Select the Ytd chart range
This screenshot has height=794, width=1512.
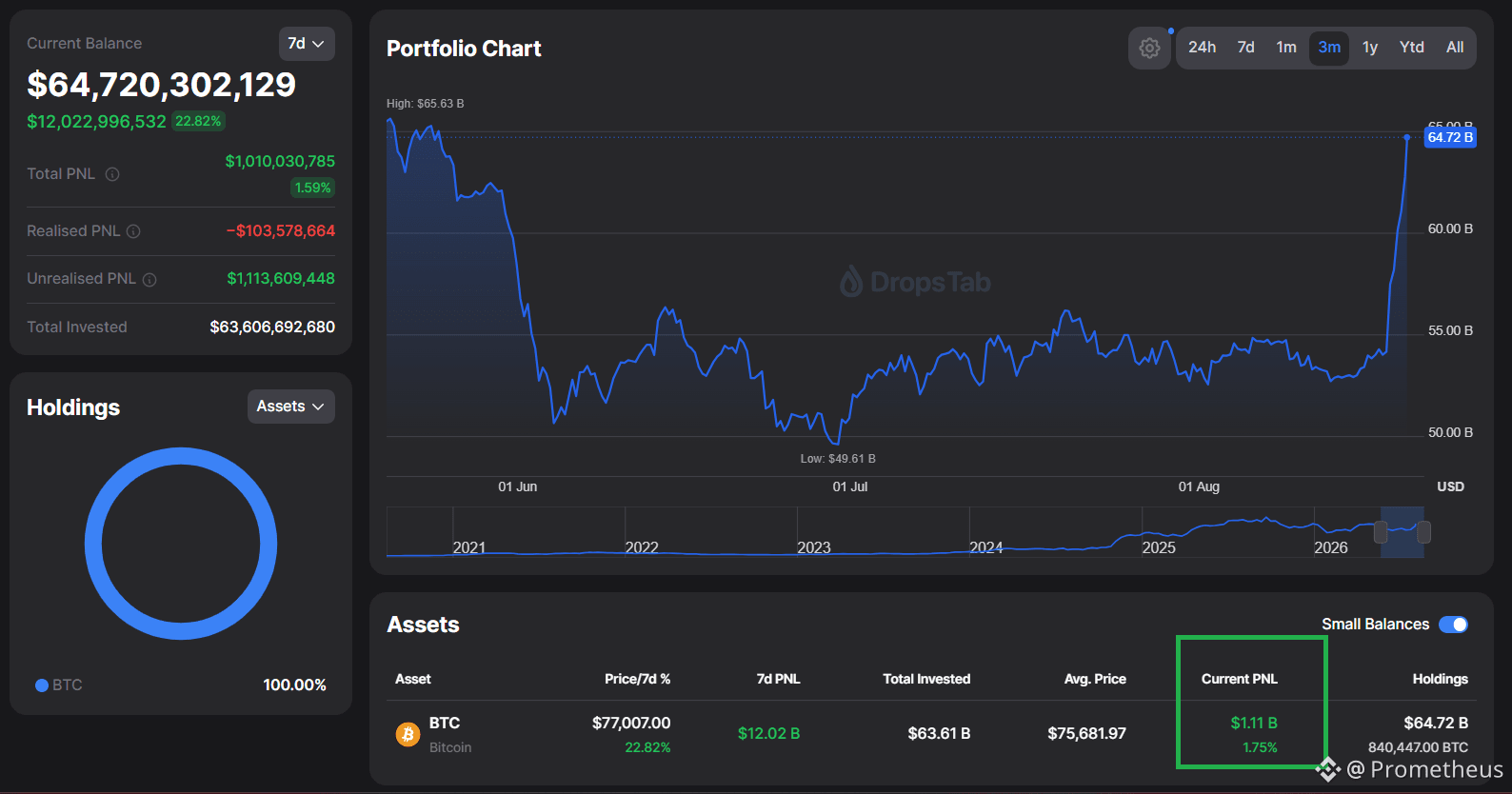click(1412, 48)
